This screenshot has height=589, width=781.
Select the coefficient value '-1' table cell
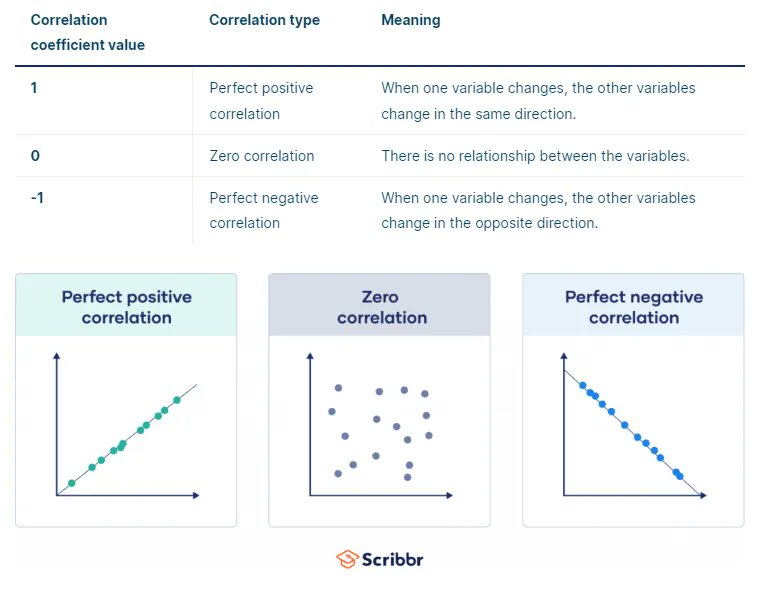(x=37, y=198)
